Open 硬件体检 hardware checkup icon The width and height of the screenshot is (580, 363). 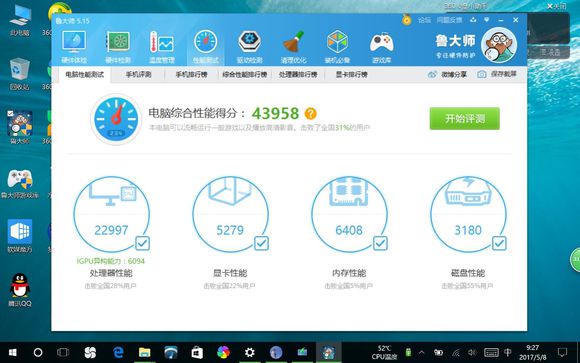[74, 46]
